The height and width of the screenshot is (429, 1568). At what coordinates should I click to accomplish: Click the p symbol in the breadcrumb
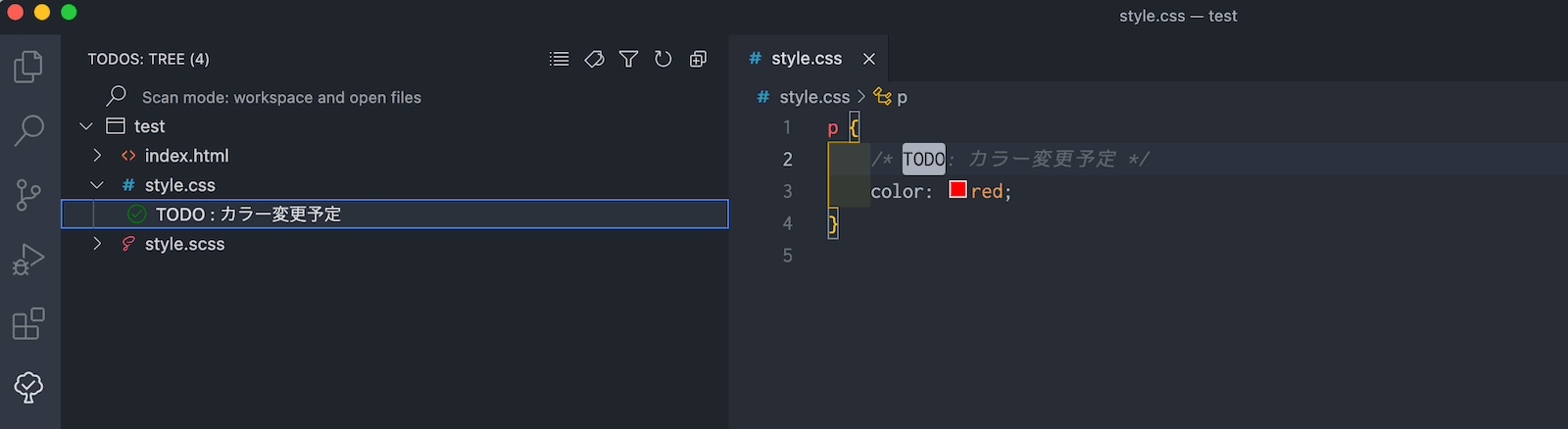coord(902,97)
